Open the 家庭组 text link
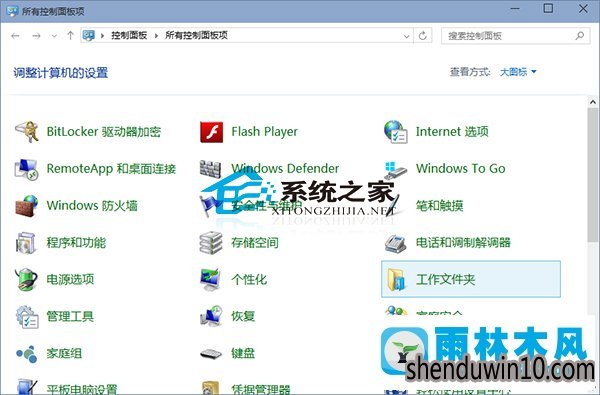Image resolution: width=600 pixels, height=395 pixels. click(x=64, y=353)
